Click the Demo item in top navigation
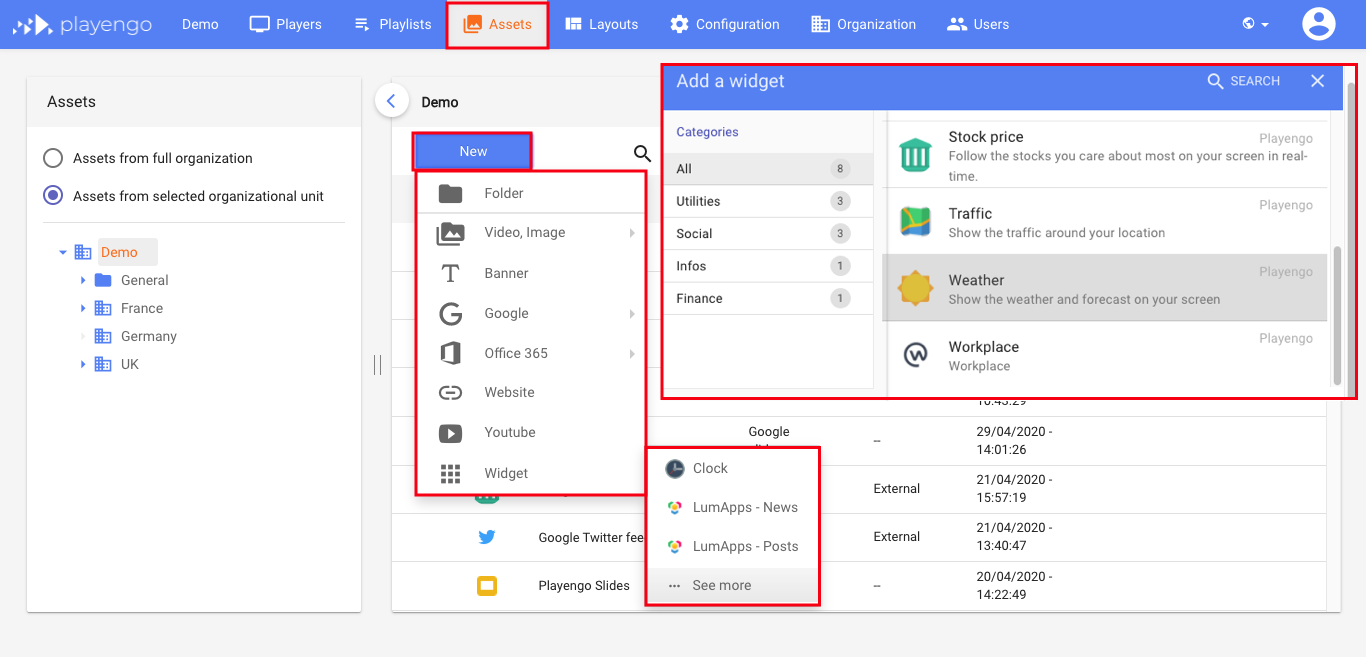The height and width of the screenshot is (657, 1366). (x=200, y=24)
